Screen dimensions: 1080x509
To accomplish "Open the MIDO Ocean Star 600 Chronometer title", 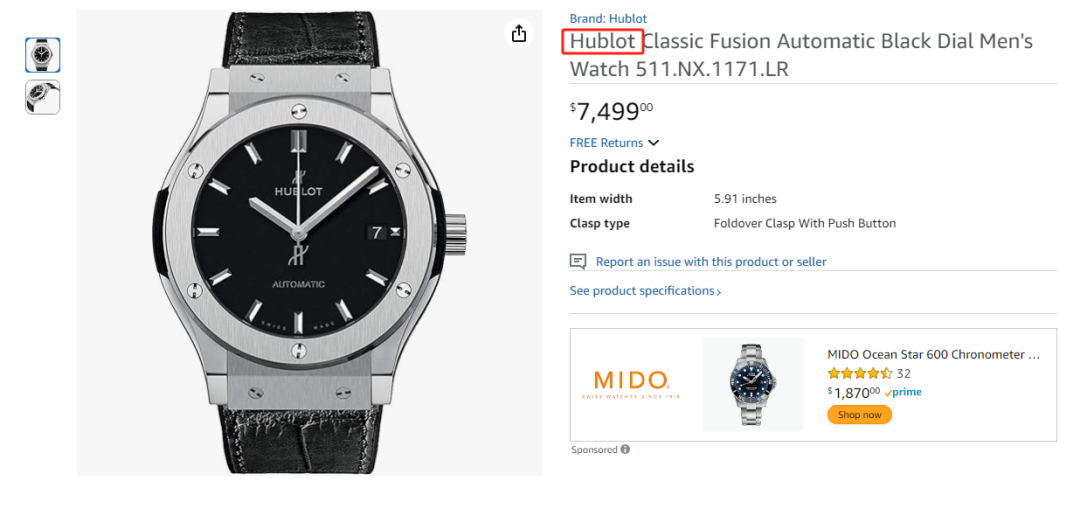I will [933, 354].
